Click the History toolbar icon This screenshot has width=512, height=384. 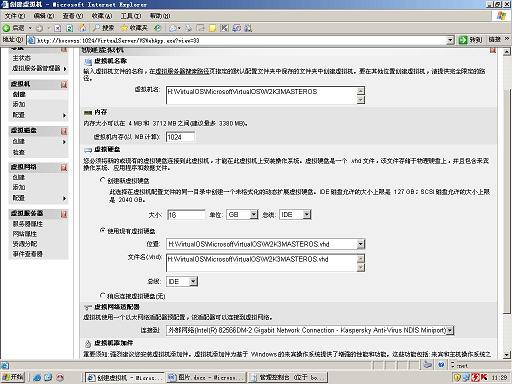[x=157, y=28]
